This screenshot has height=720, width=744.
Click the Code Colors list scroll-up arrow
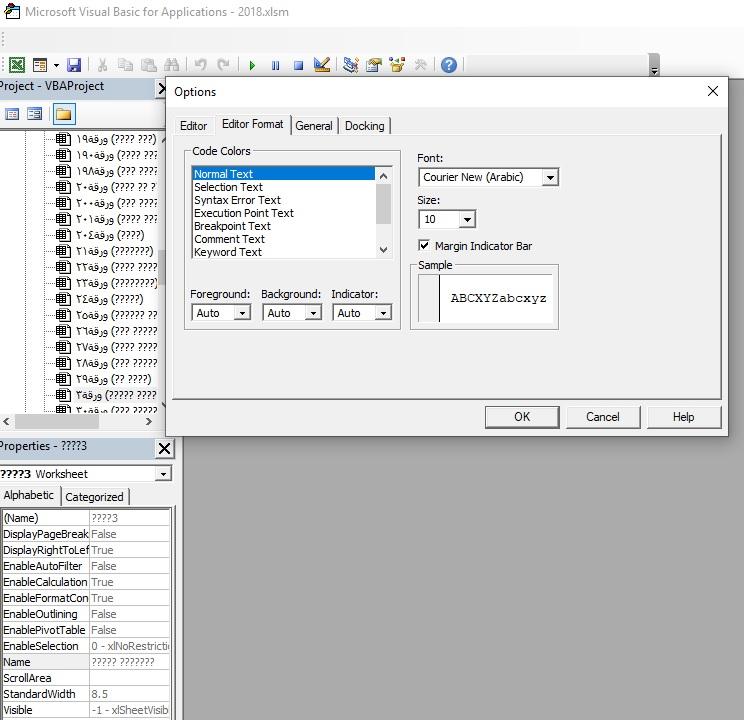383,176
